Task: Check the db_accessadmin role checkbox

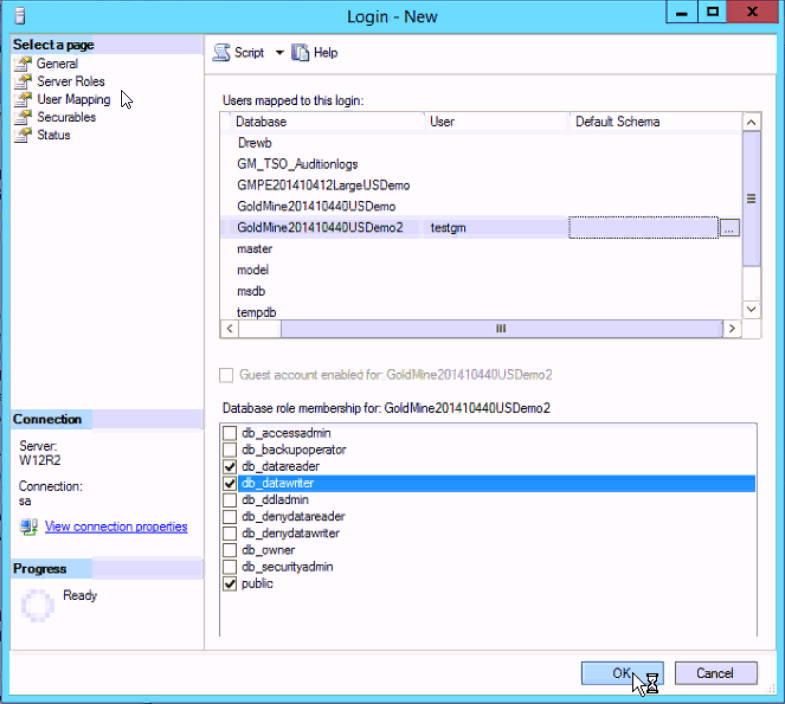Action: 231,433
